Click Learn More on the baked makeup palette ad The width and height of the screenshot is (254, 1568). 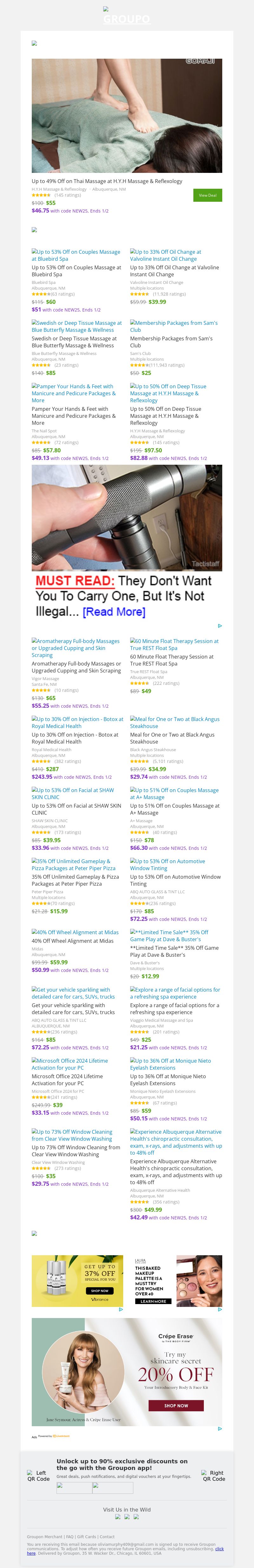tap(153, 1302)
